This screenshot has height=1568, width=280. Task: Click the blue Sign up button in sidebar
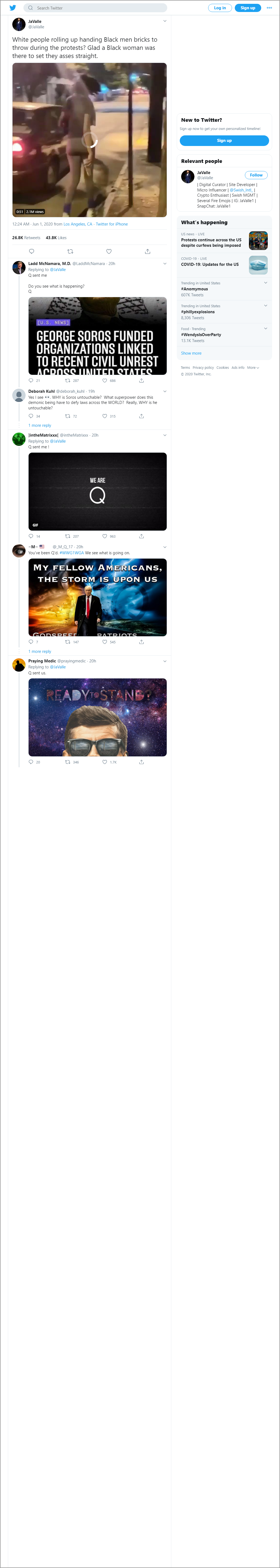pos(224,141)
